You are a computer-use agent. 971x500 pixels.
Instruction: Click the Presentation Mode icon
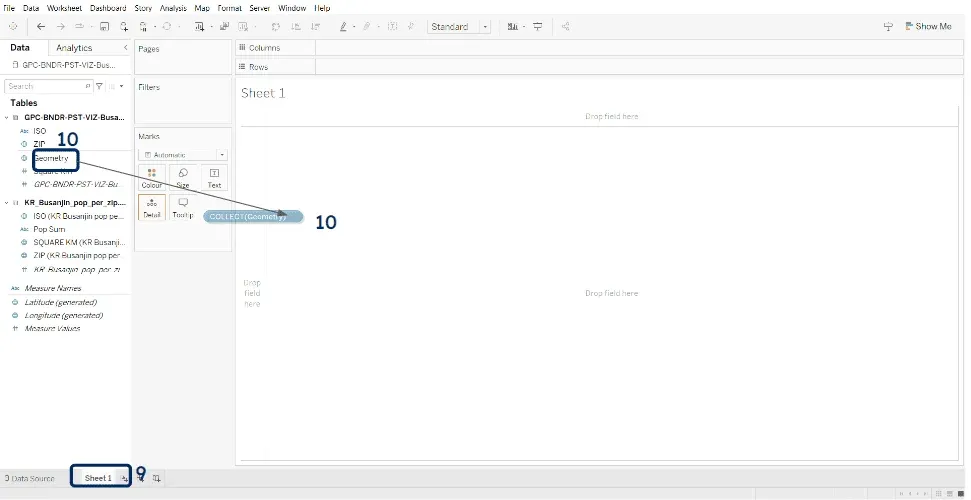(x=538, y=27)
